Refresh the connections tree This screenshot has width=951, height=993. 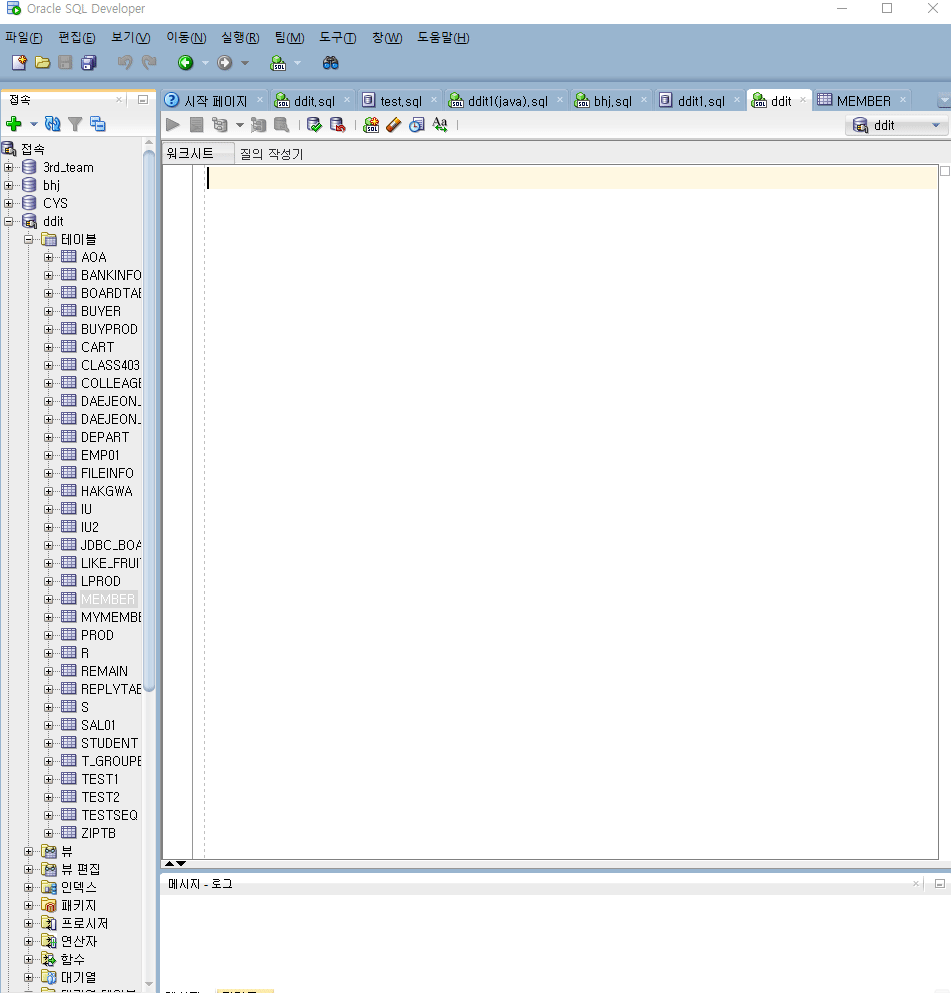53,124
